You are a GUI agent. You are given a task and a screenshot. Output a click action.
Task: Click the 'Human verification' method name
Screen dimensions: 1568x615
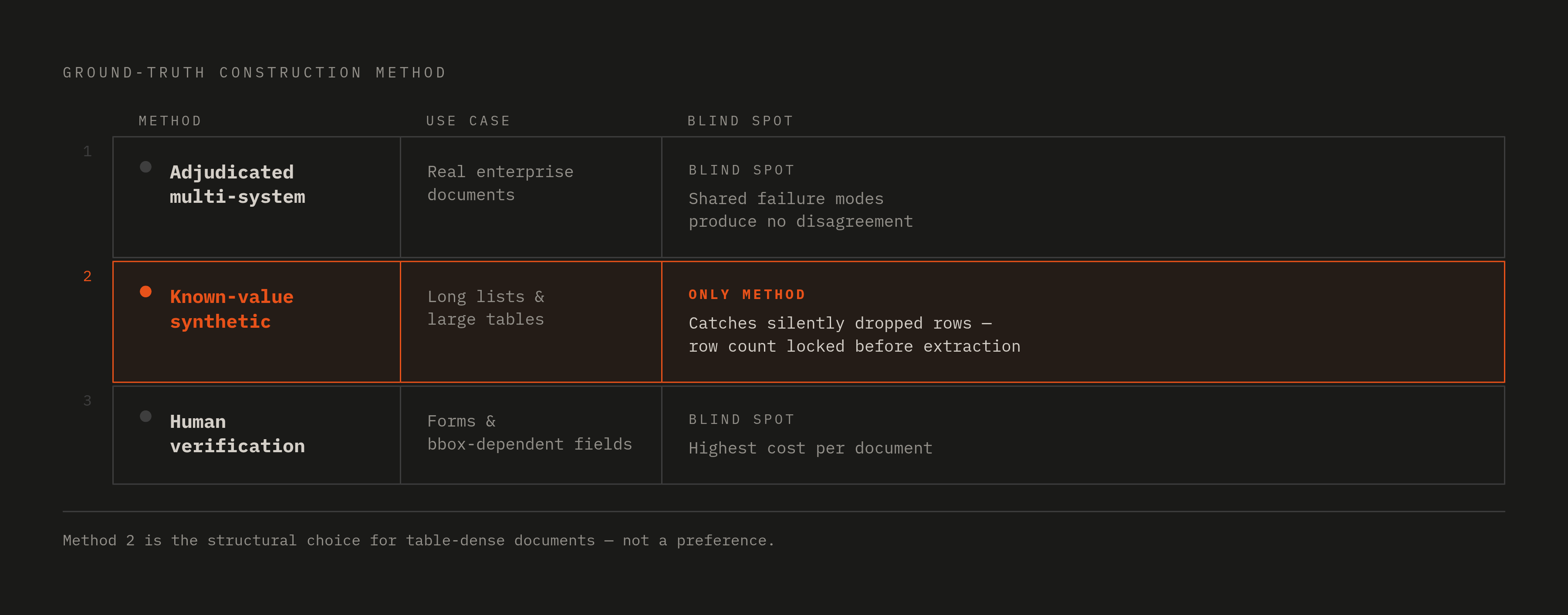237,434
